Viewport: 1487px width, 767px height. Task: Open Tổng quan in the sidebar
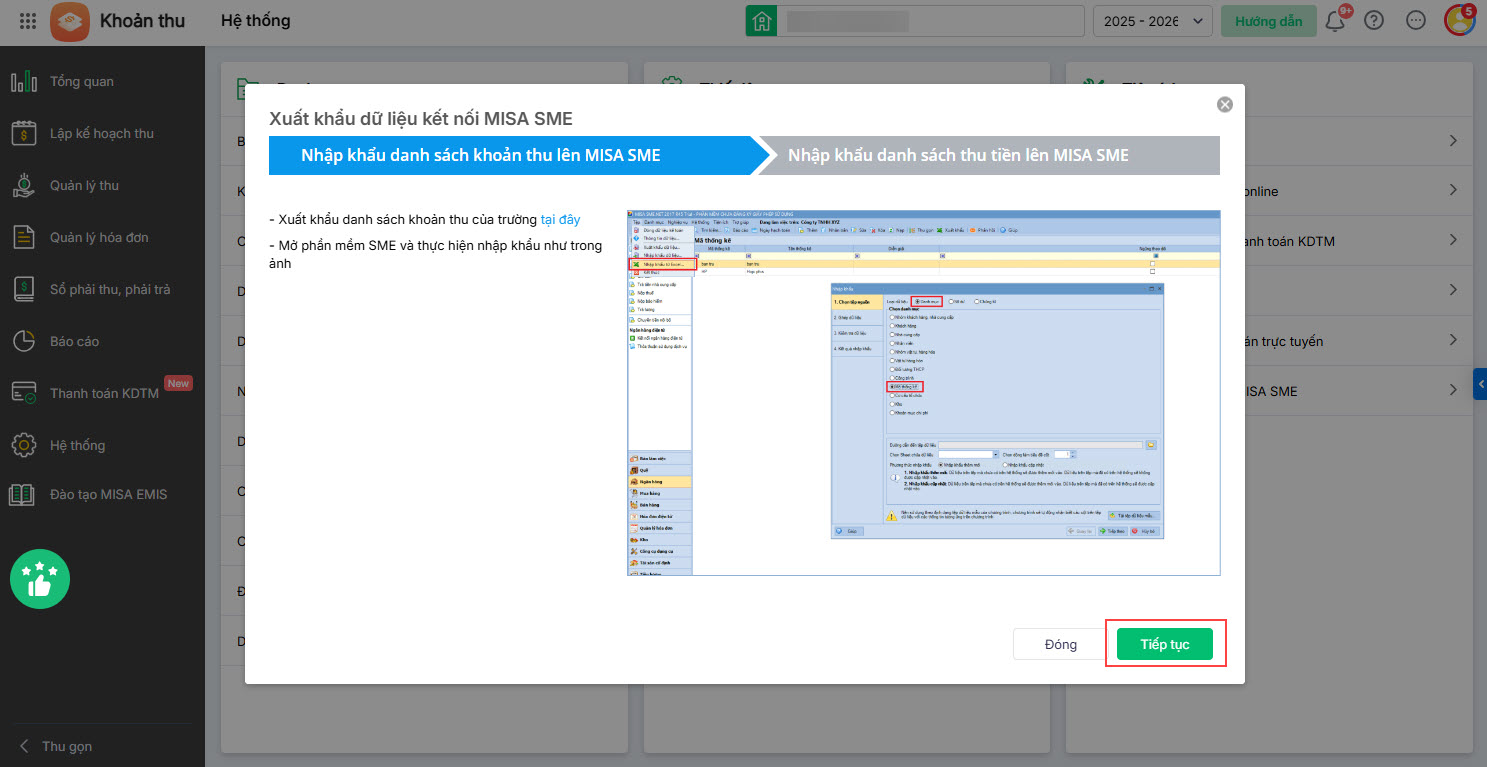pos(102,81)
